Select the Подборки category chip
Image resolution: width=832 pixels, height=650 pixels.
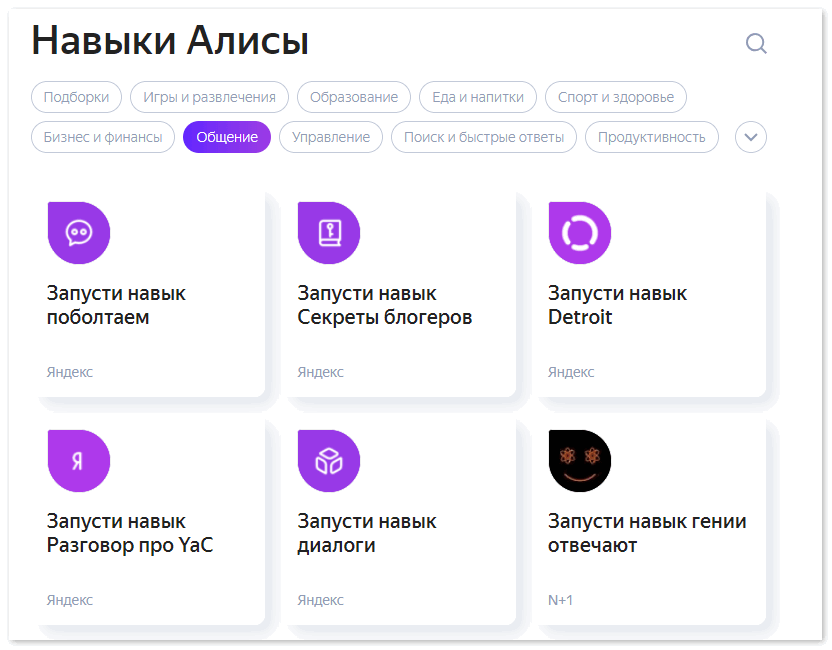coord(76,97)
